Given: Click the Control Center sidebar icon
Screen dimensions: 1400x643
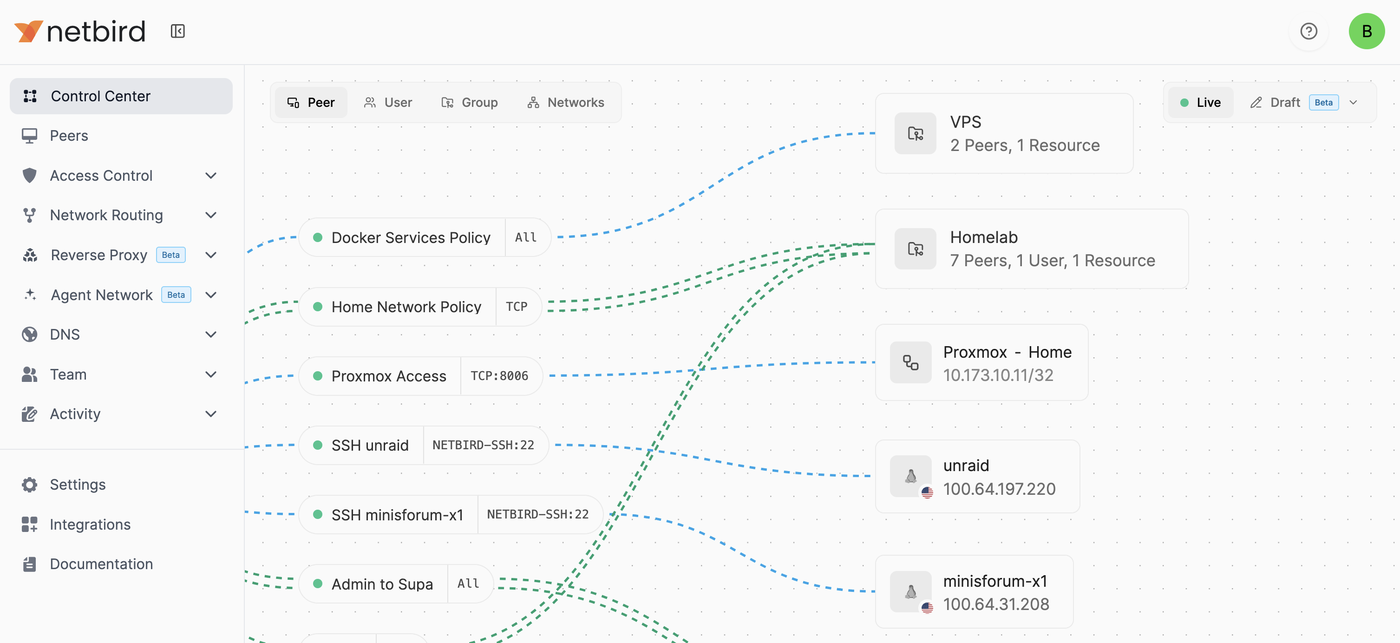Looking at the screenshot, I should tap(30, 96).
